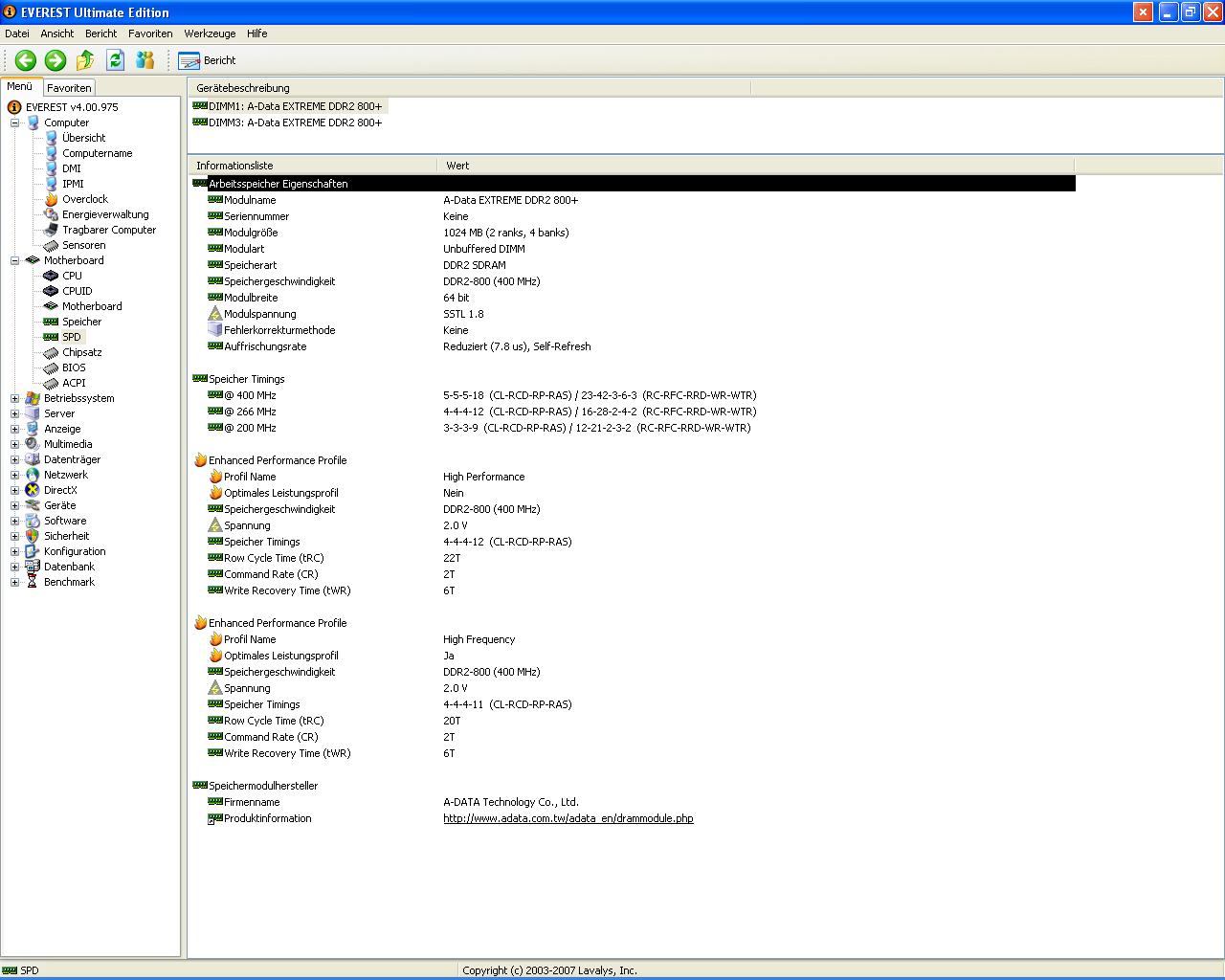Open the Hilfe menu

click(257, 33)
